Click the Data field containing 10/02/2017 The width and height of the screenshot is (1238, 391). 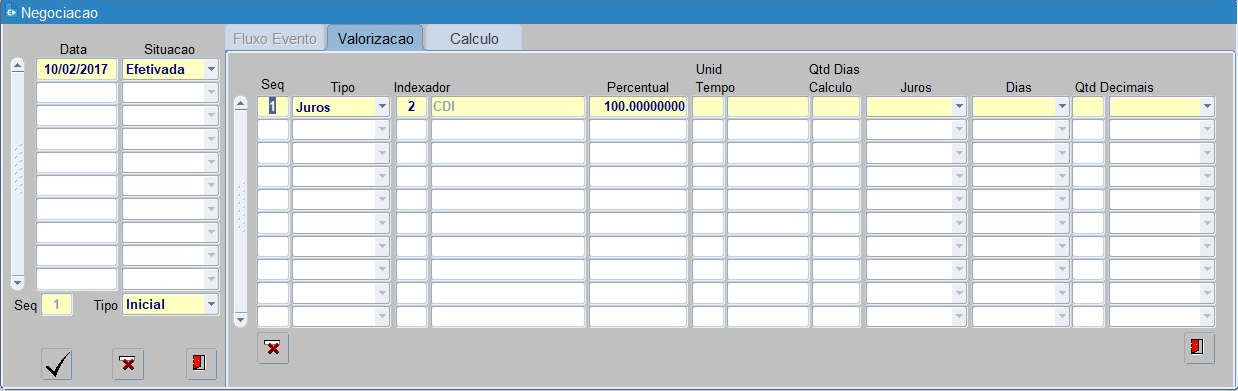click(77, 70)
